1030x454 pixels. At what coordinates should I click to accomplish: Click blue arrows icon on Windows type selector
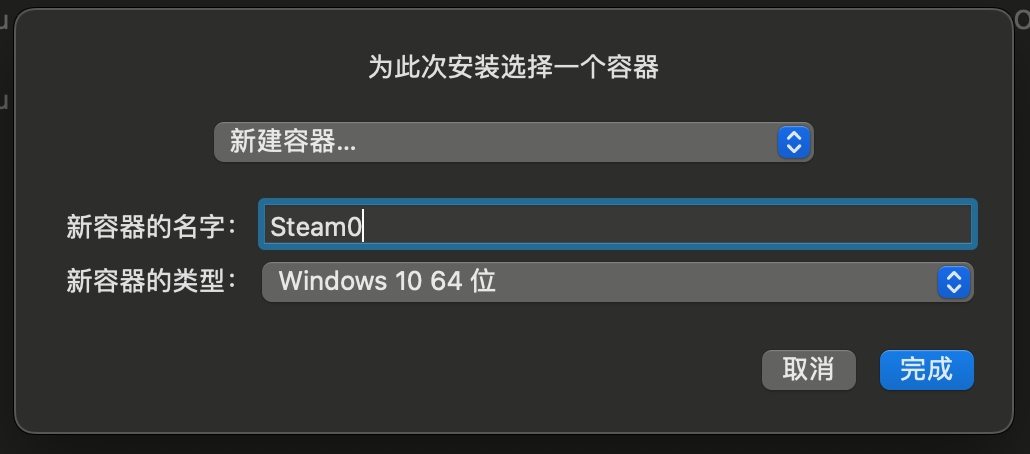pos(953,282)
